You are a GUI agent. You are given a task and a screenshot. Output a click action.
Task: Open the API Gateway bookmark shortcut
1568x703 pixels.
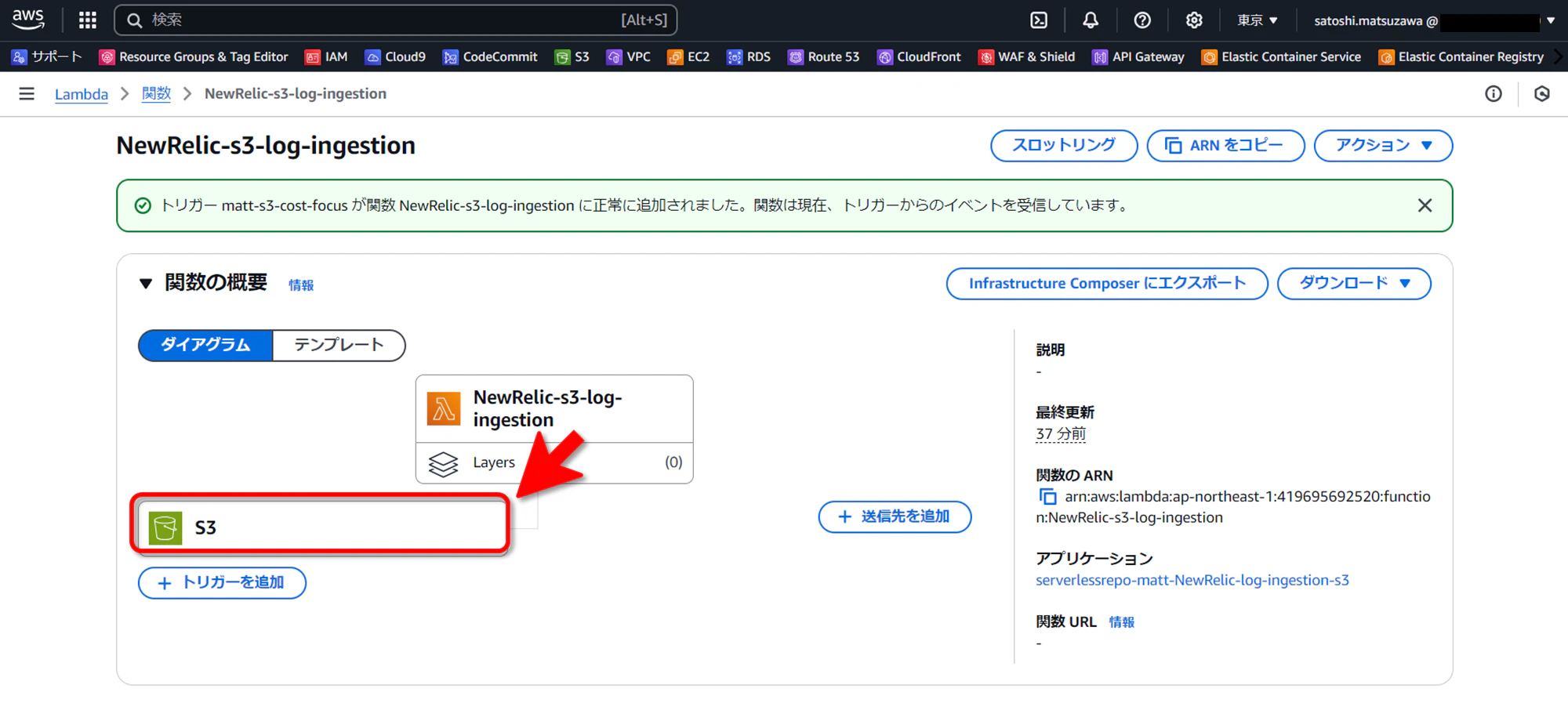pos(1138,56)
